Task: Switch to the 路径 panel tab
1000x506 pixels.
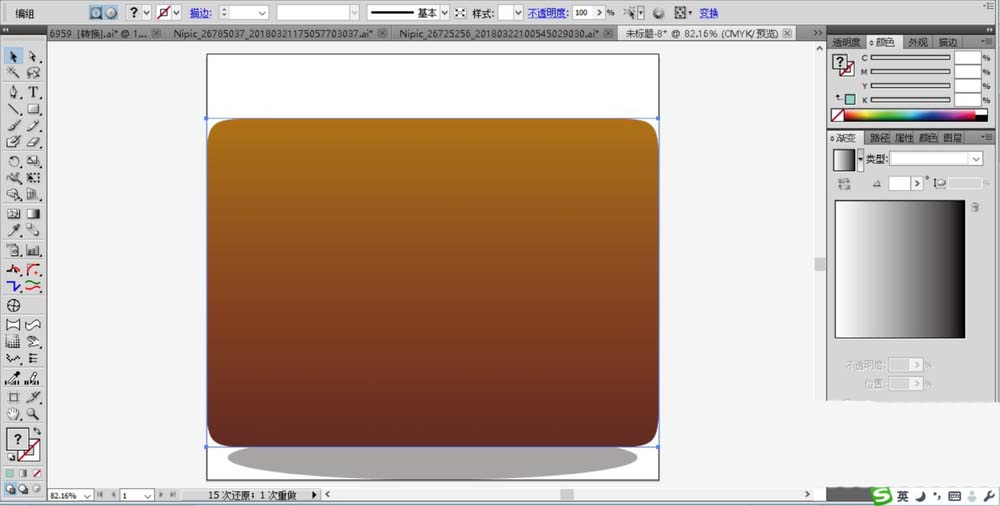Action: click(879, 138)
